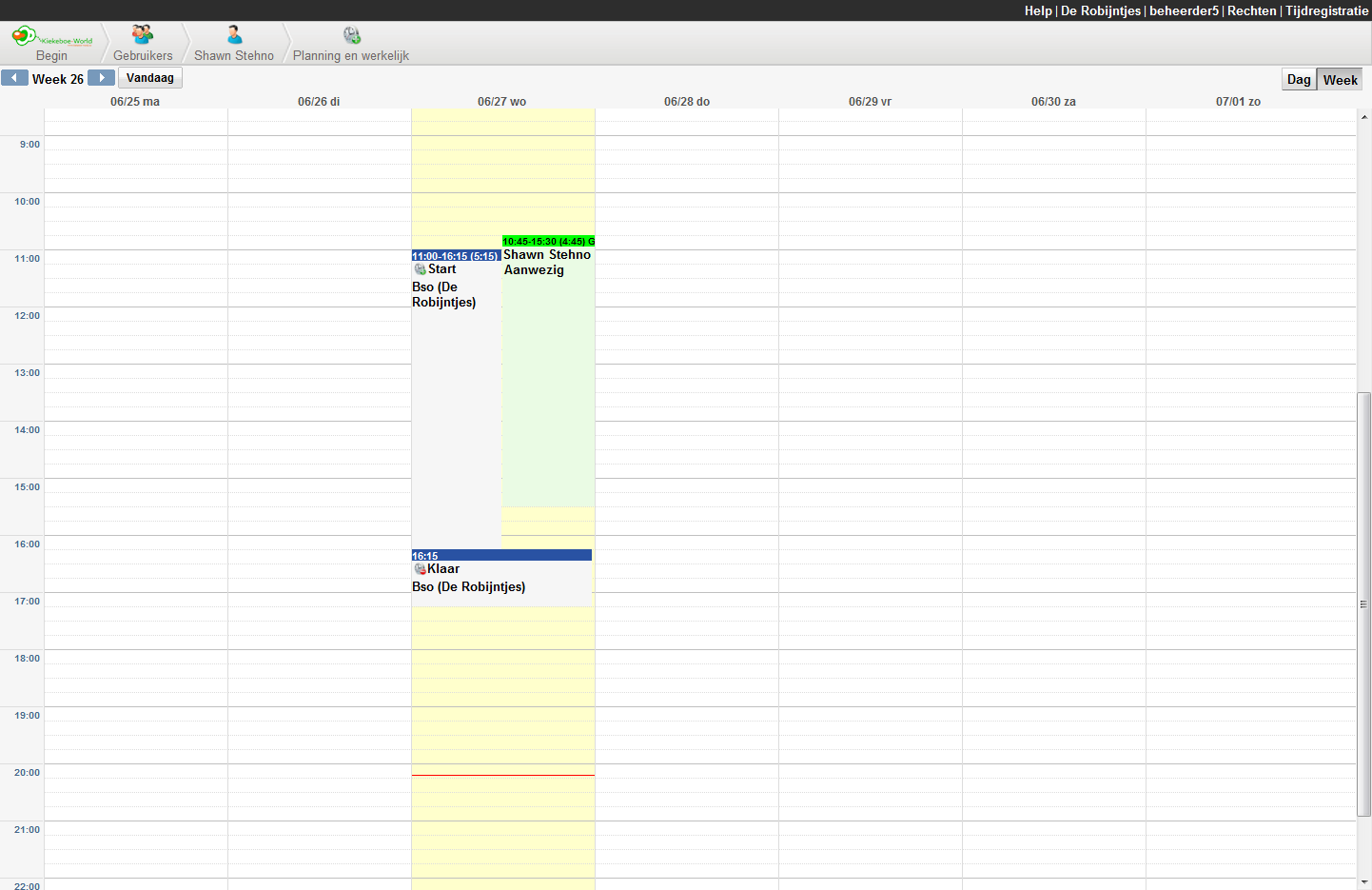Open the Rechten menu item
Screen dimensions: 1372x890
pos(1251,10)
